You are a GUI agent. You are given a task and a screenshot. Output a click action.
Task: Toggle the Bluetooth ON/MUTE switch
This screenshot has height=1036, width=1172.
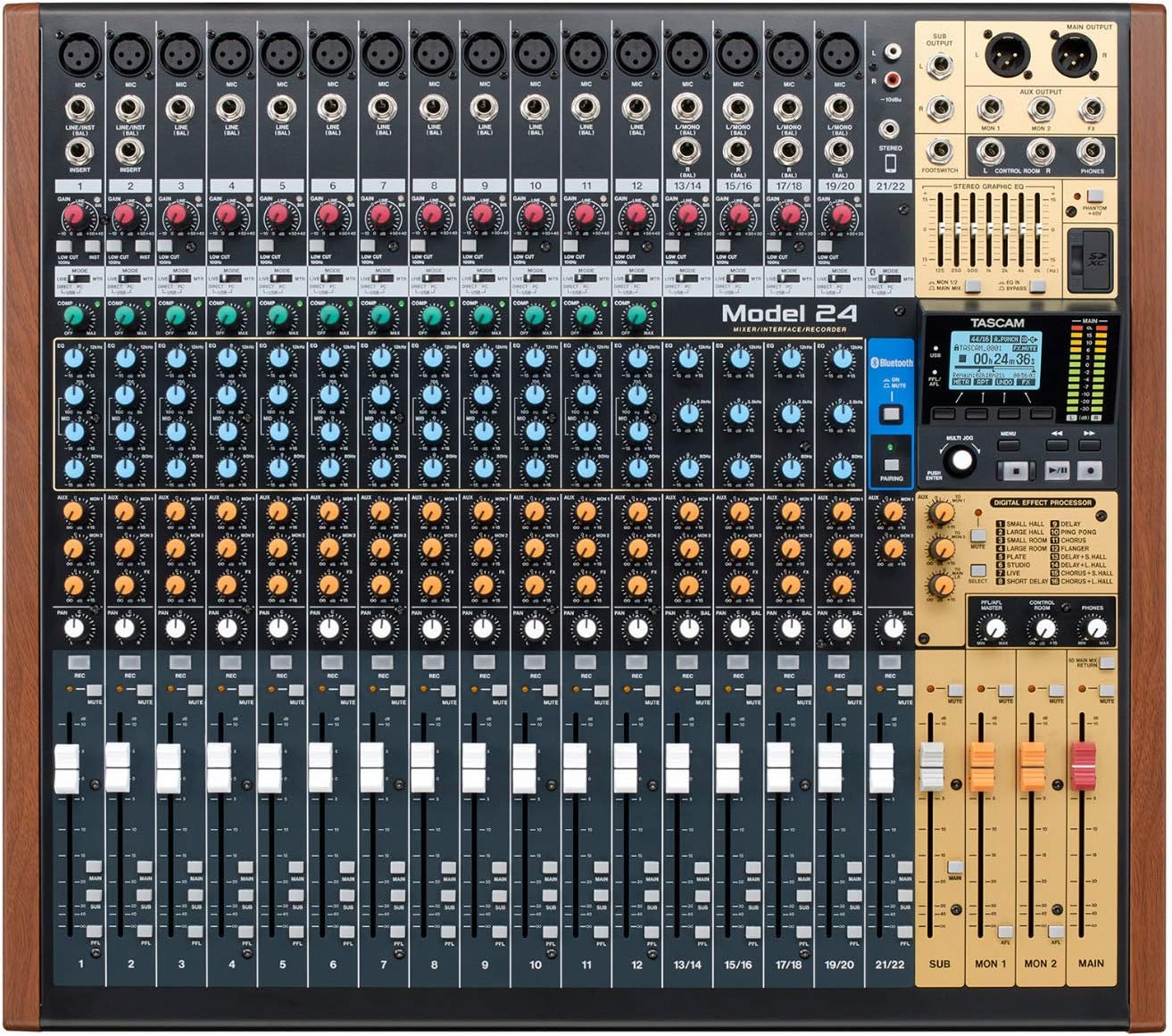[x=893, y=413]
